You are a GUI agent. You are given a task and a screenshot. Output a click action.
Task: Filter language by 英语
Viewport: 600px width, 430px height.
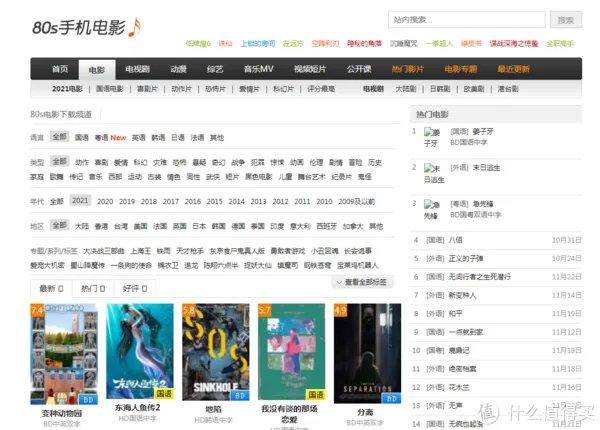[x=139, y=137]
